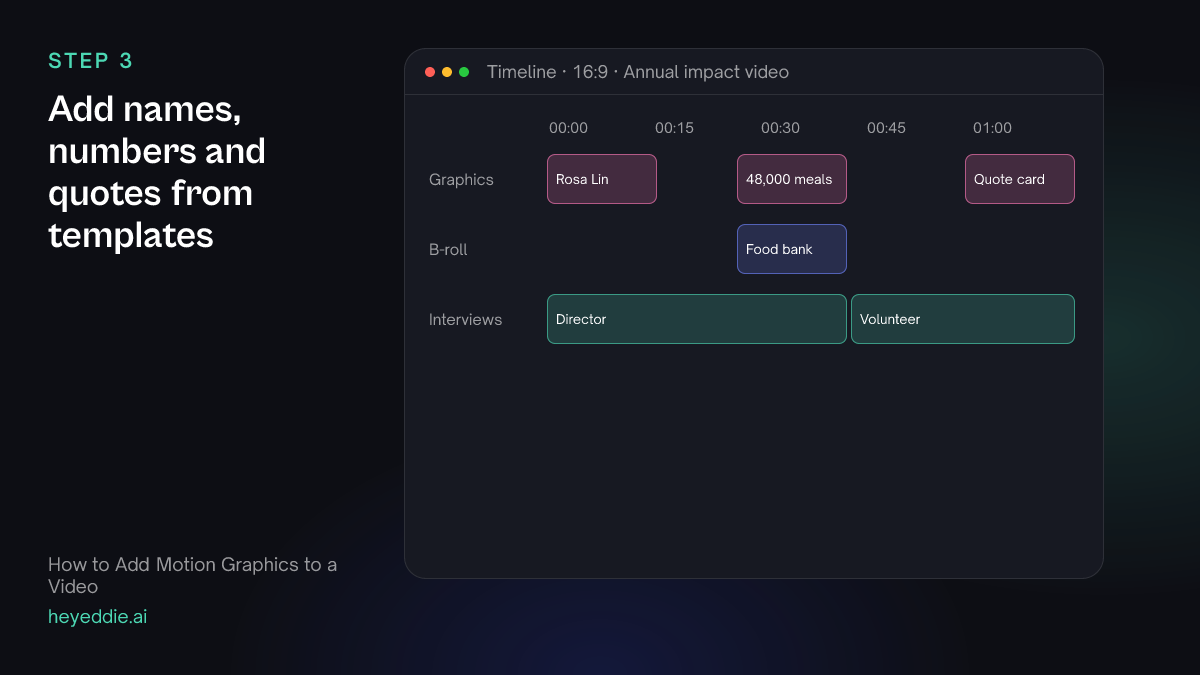Image resolution: width=1200 pixels, height=675 pixels.
Task: Select the B-roll track label
Action: [448, 250]
